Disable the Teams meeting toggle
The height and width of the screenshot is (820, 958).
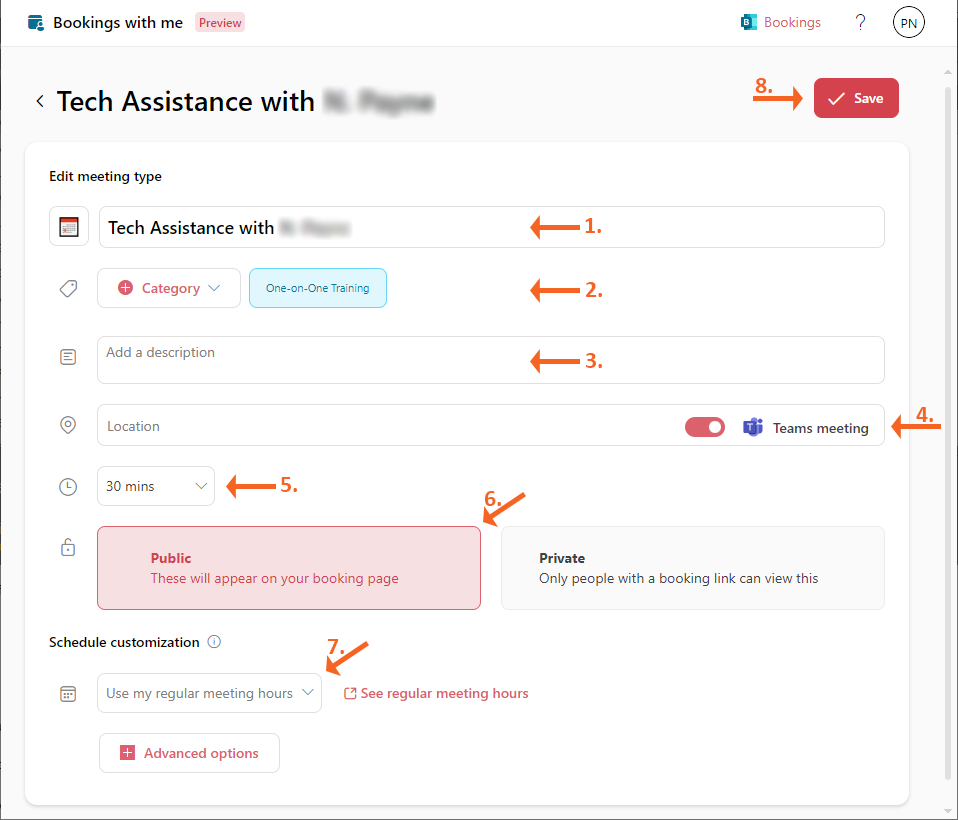click(x=705, y=426)
